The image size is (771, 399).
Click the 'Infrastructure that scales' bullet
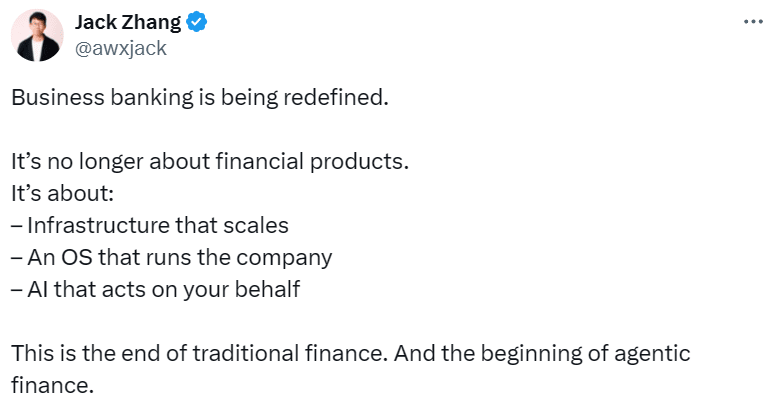coord(149,225)
